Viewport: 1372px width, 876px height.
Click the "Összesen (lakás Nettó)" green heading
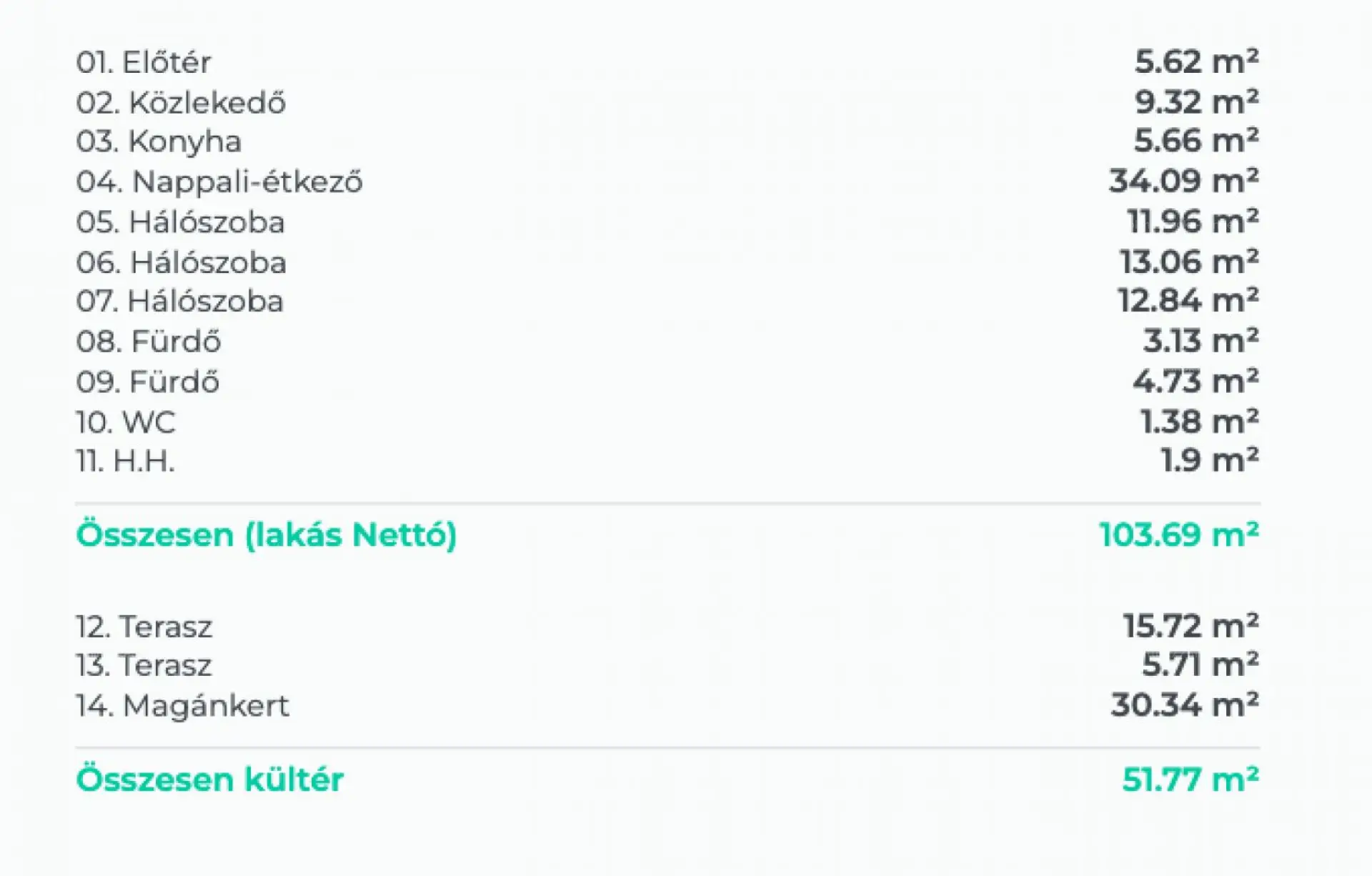click(266, 535)
